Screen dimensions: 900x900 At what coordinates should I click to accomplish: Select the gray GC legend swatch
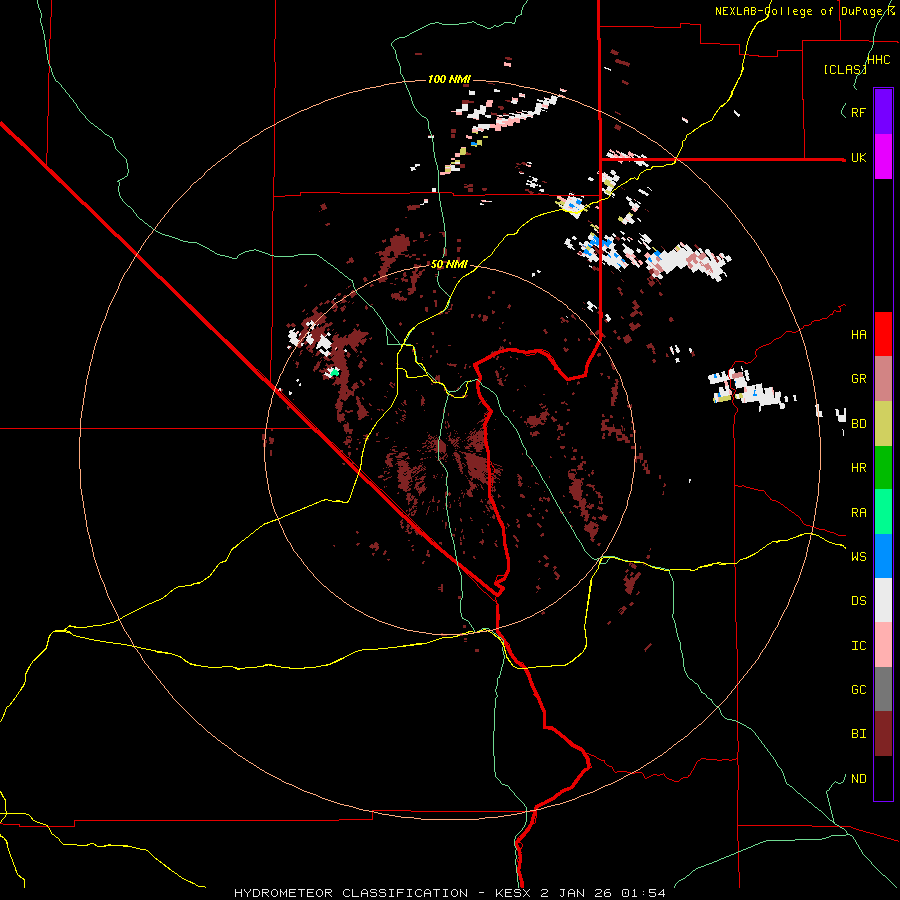coord(883,689)
